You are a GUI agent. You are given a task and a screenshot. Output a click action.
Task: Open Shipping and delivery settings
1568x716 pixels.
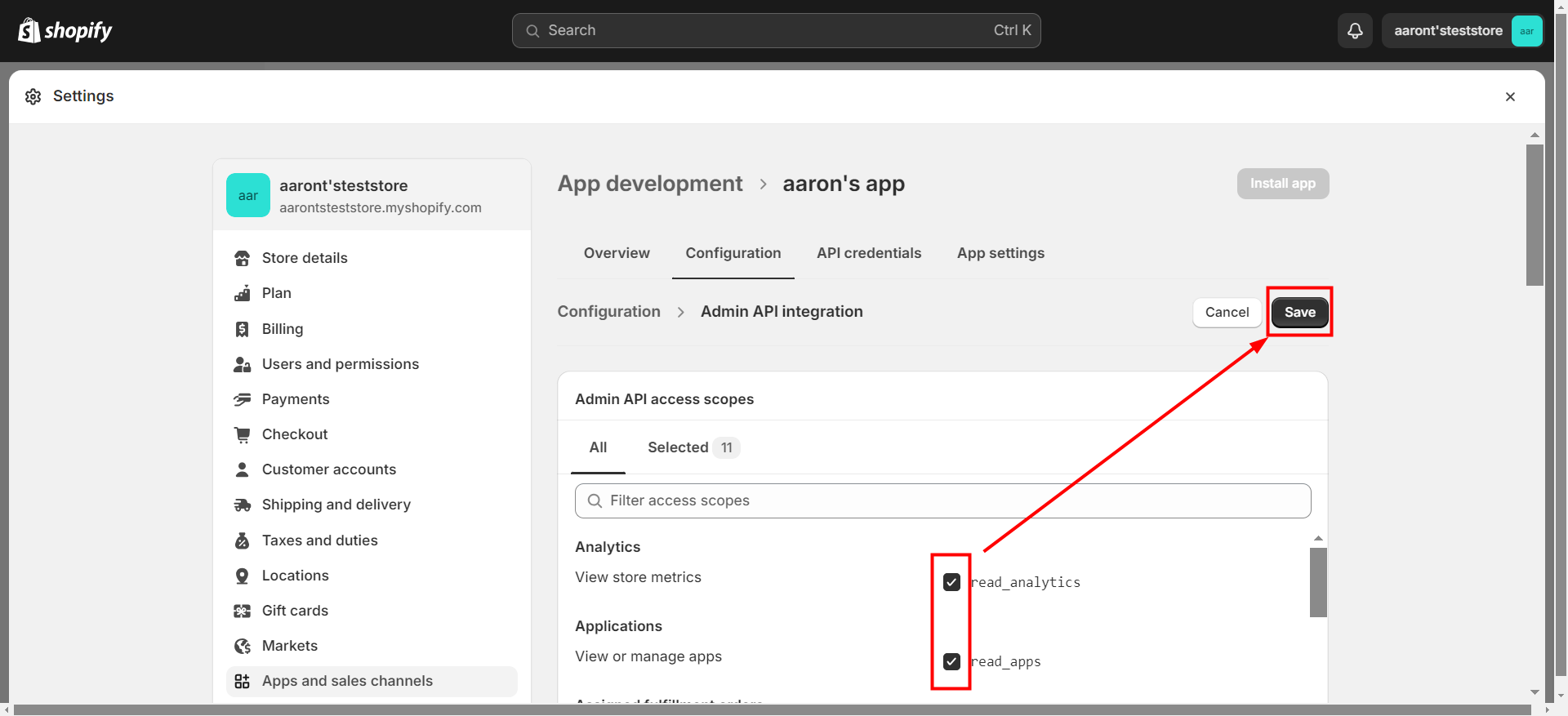coord(372,505)
